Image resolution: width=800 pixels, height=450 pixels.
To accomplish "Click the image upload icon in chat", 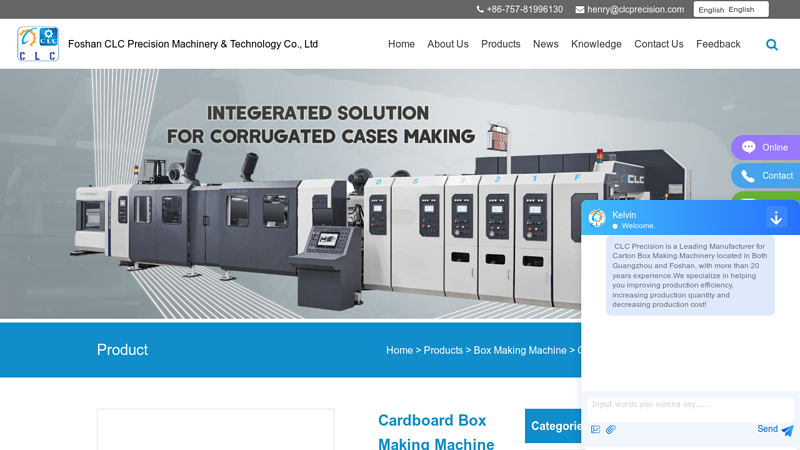I will click(x=595, y=430).
